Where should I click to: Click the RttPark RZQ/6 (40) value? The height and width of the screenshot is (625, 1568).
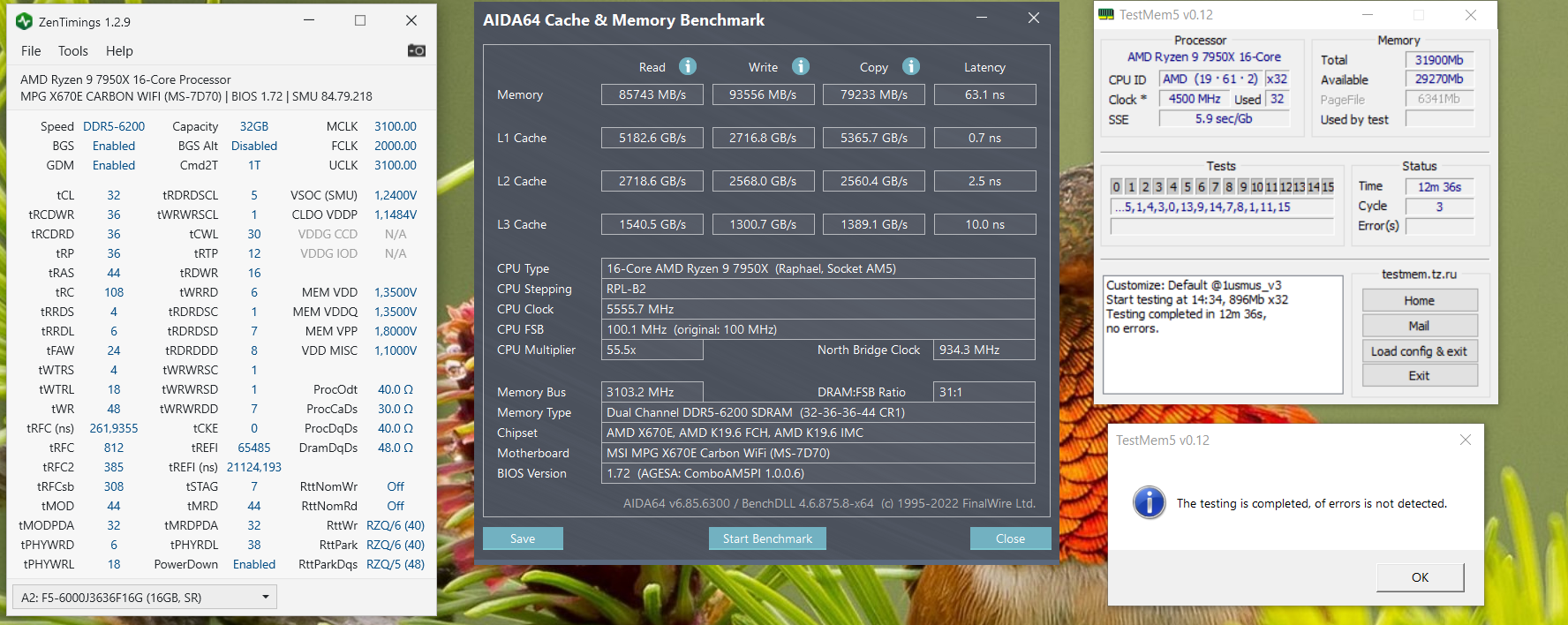tap(396, 545)
